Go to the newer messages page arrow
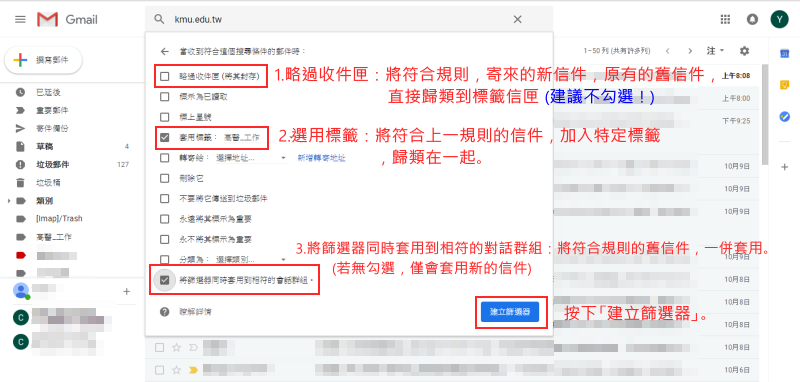800x382 pixels. pos(667,51)
